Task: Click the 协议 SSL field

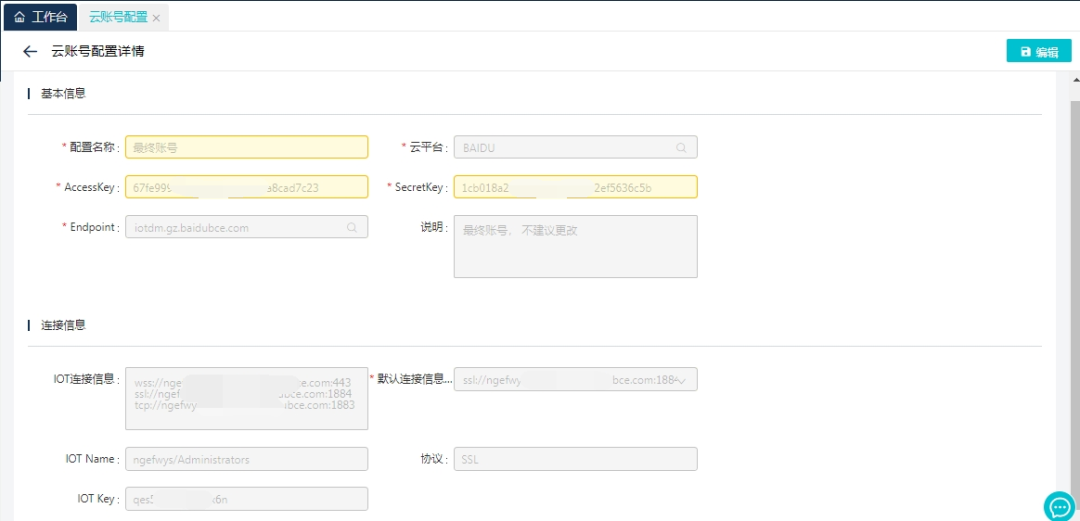Action: (575, 459)
